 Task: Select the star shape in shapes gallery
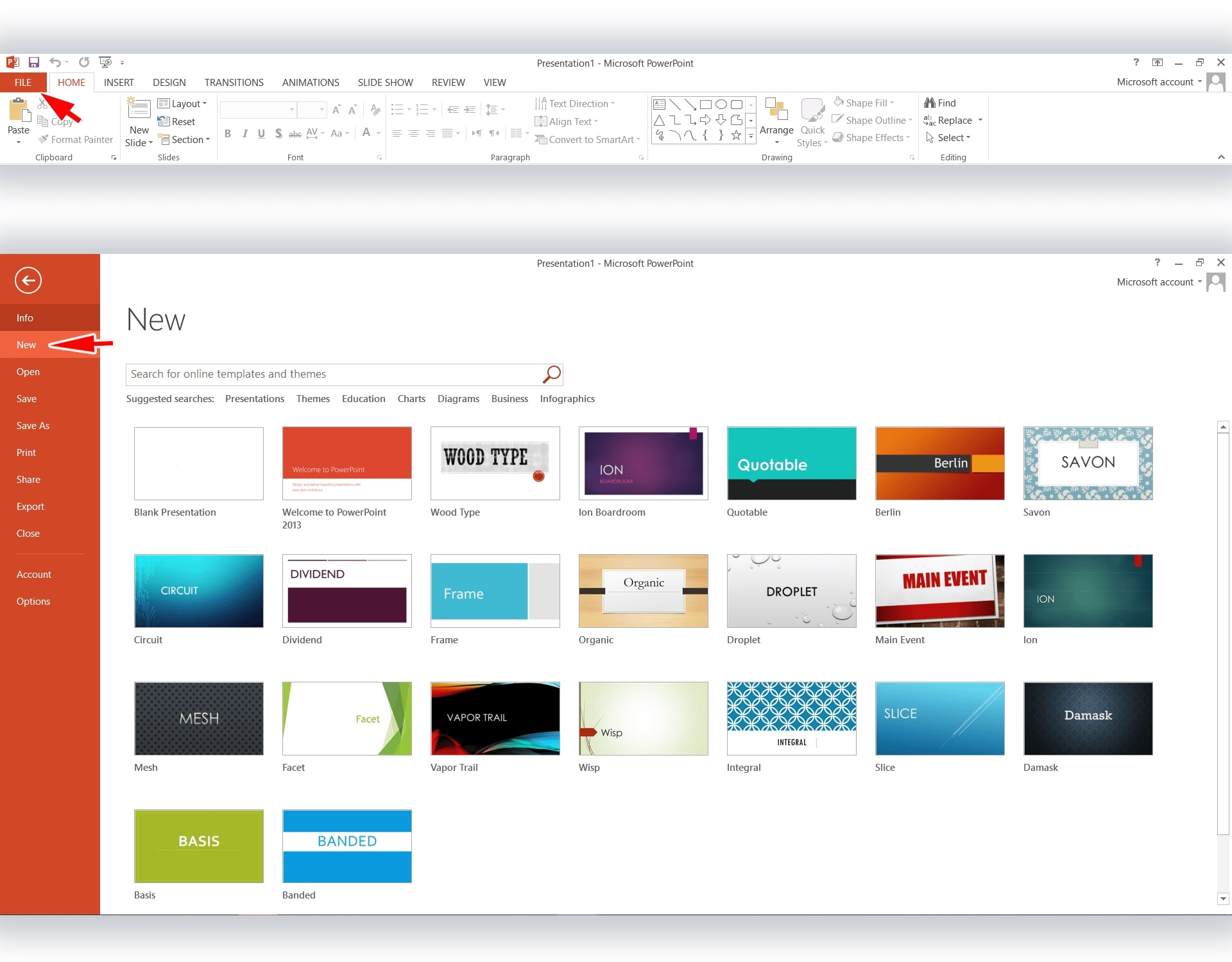coord(736,135)
